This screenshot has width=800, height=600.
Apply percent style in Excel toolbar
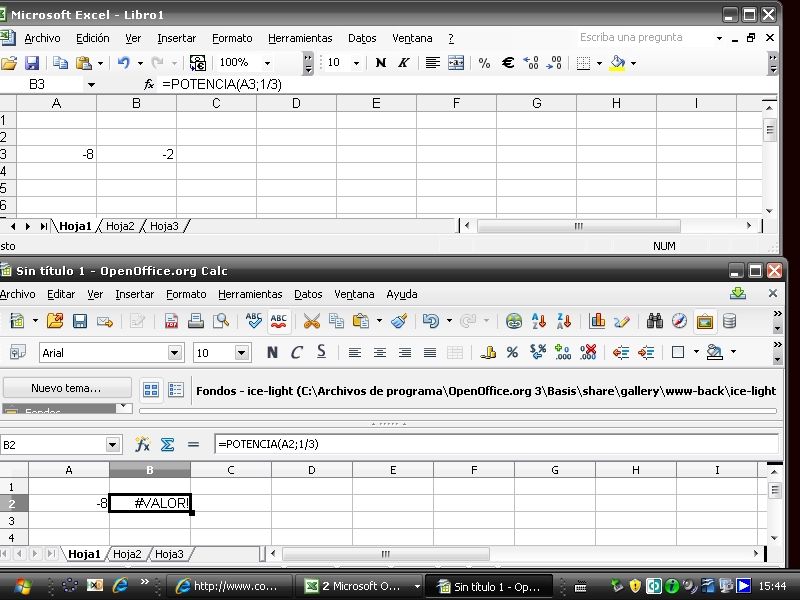coord(484,63)
